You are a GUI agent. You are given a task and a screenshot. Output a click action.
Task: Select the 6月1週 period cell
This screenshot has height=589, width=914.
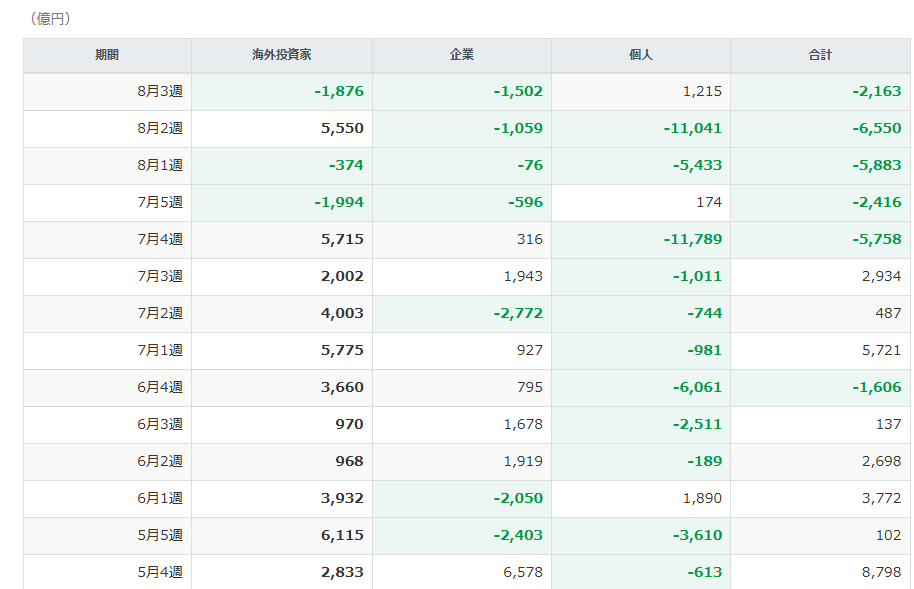point(107,499)
